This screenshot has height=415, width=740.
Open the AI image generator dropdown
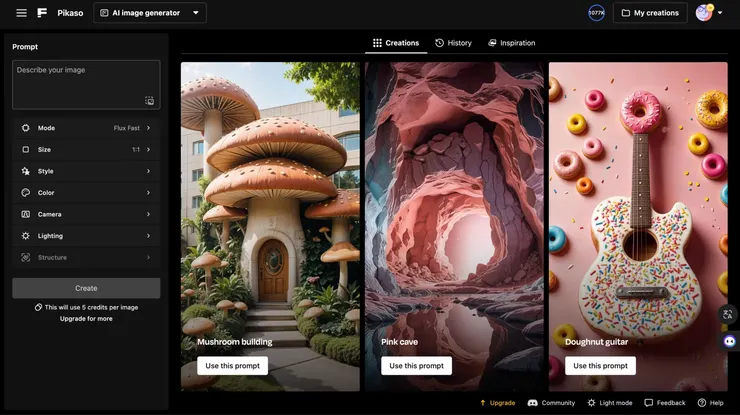point(150,13)
